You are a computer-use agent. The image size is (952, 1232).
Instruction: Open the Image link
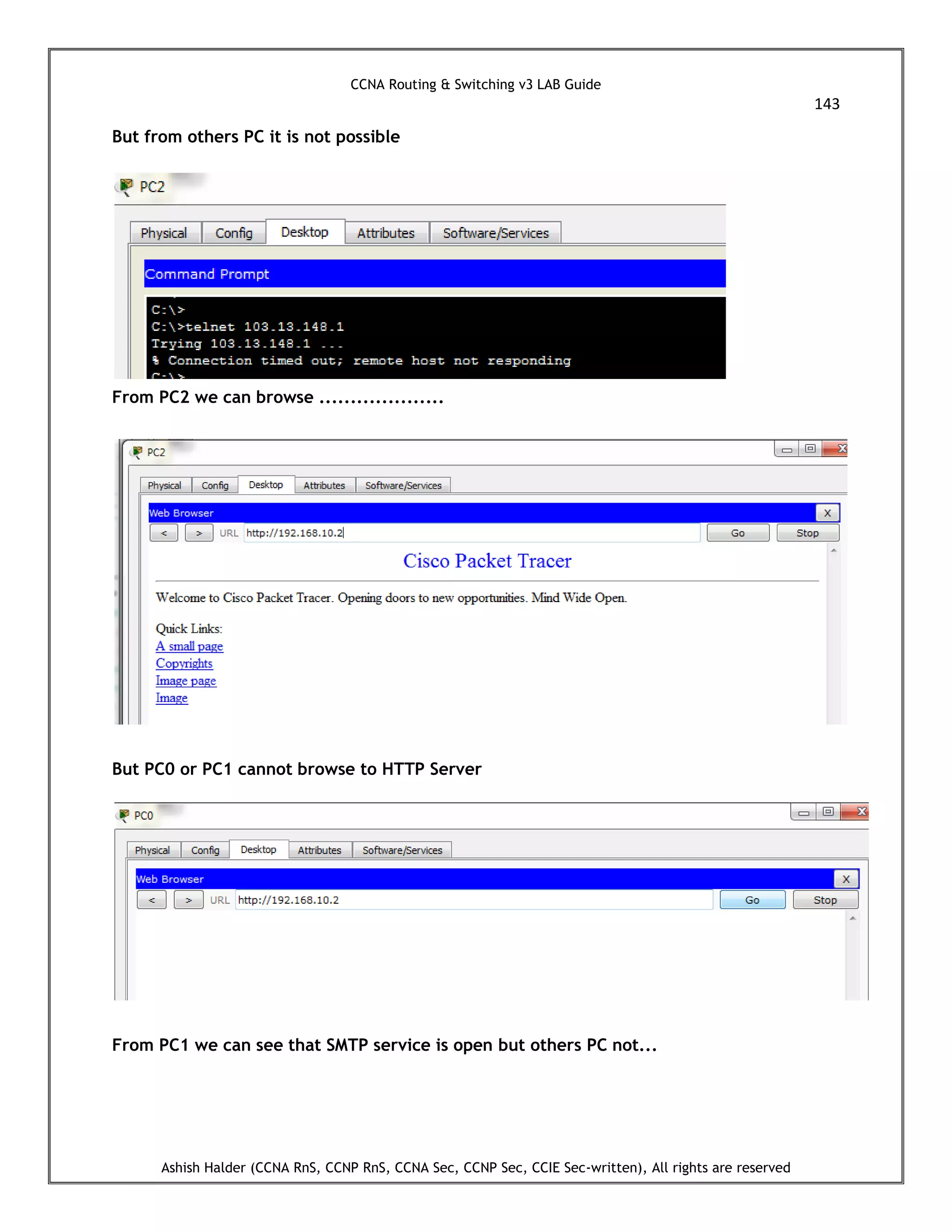[172, 698]
